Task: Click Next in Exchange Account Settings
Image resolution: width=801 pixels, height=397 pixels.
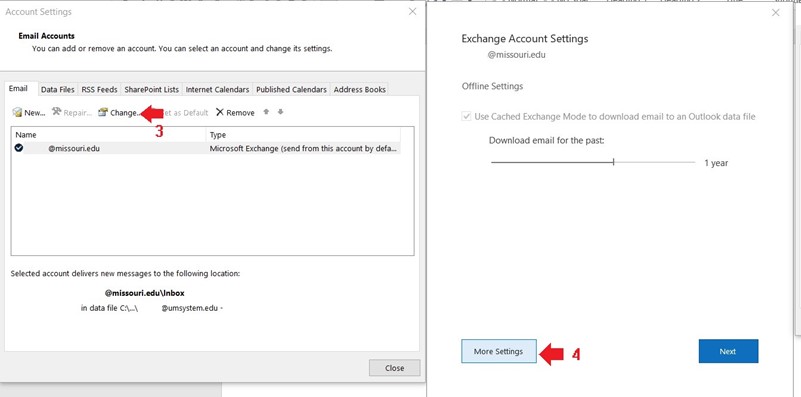Action: click(x=728, y=352)
